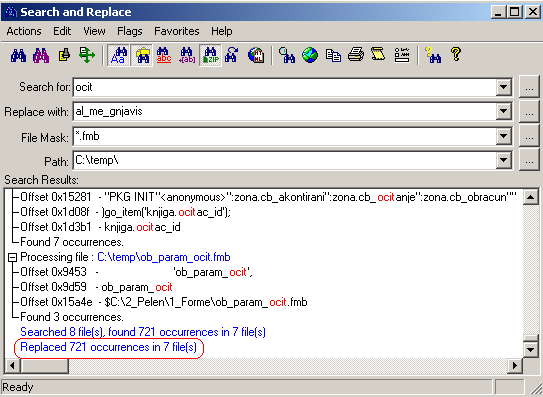The height and width of the screenshot is (397, 543).
Task: Minimize the Search and Replace window
Action: click(498, 12)
